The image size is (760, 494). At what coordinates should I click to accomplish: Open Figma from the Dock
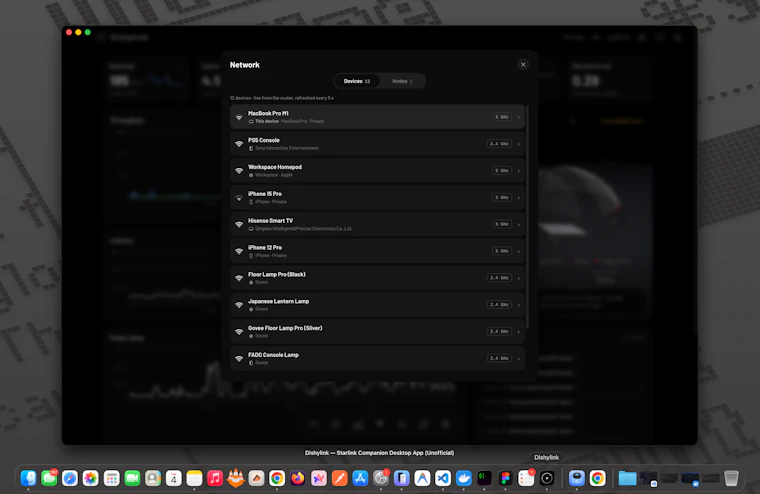pyautogui.click(x=505, y=478)
